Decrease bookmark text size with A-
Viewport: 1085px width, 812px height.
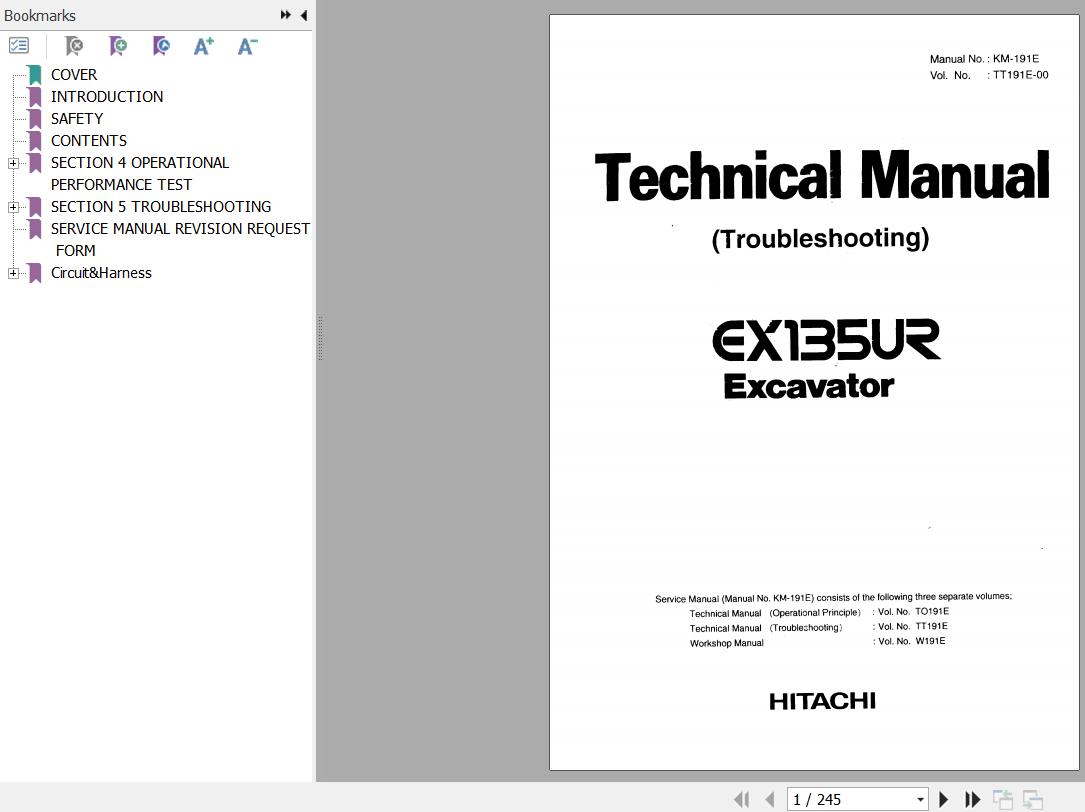[x=247, y=46]
